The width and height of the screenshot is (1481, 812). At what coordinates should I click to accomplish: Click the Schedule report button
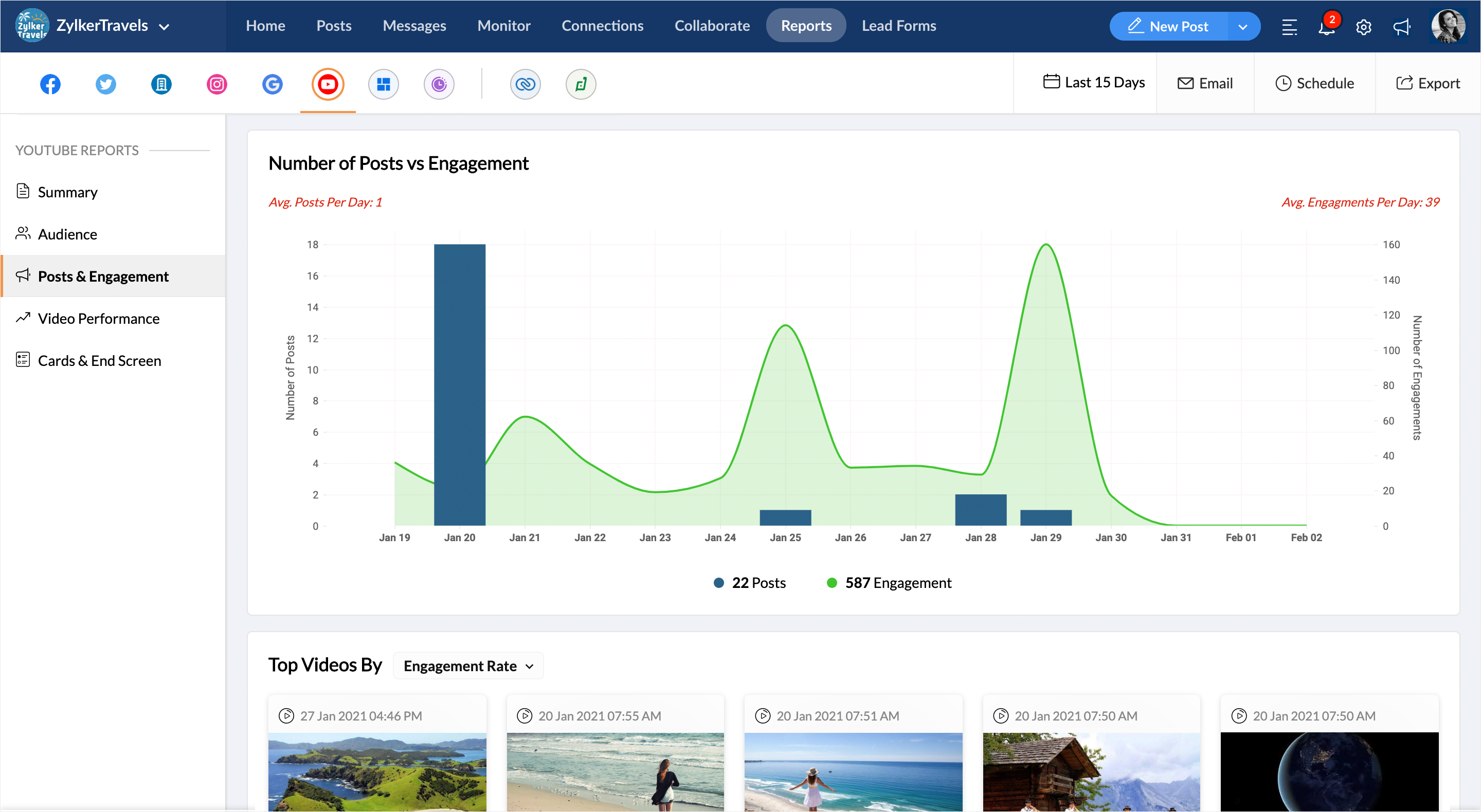point(1314,83)
